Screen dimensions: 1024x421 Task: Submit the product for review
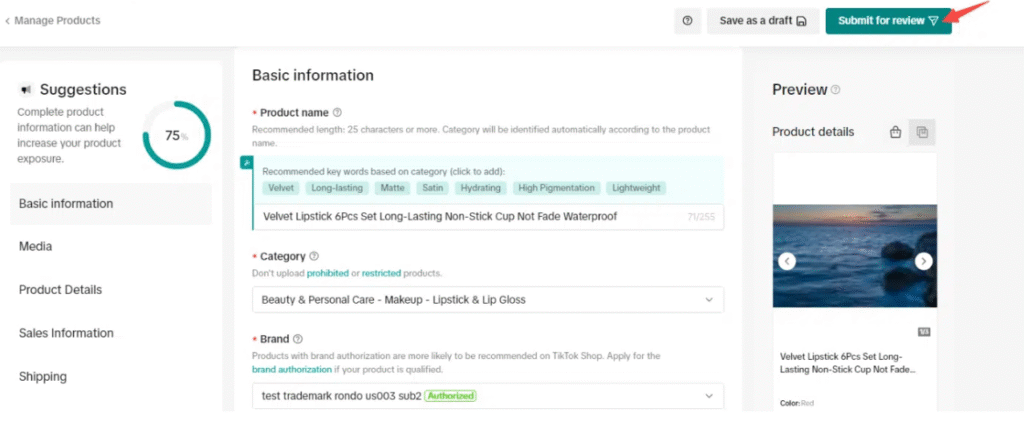pyautogui.click(x=887, y=21)
